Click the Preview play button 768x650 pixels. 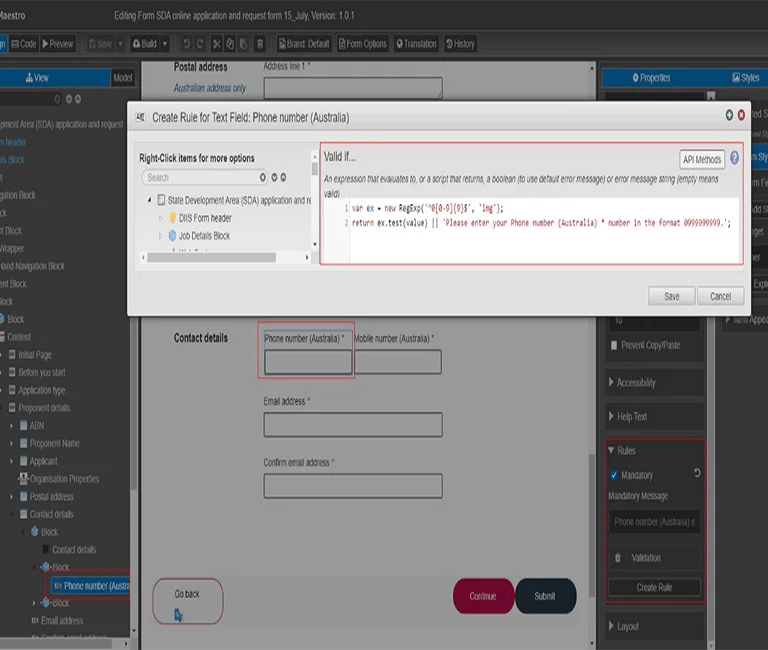58,44
